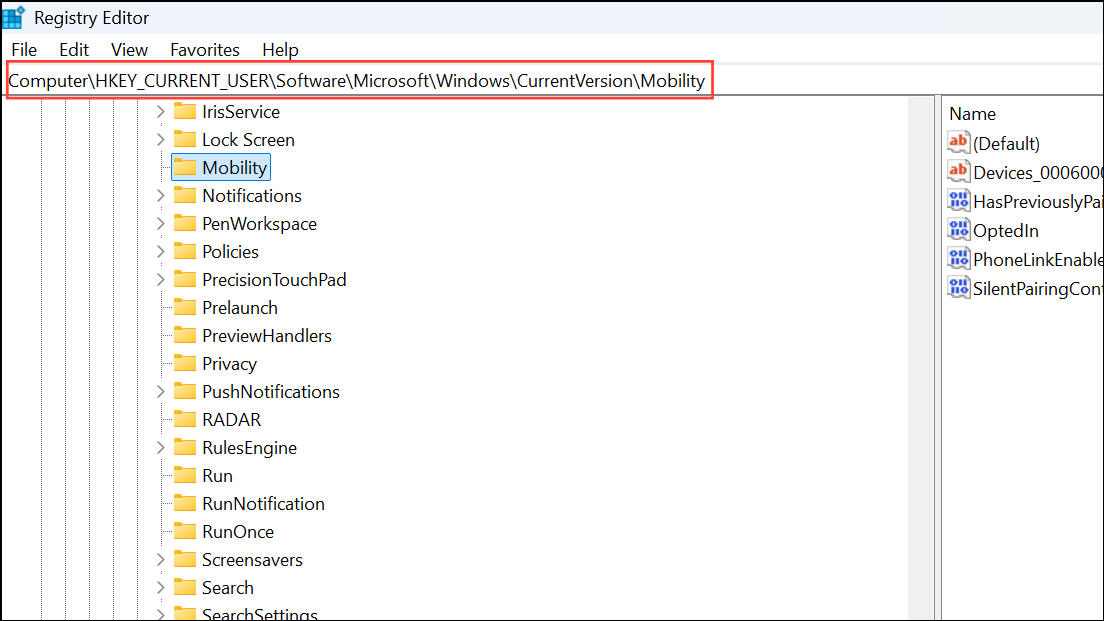Image resolution: width=1104 pixels, height=621 pixels.
Task: Click the PrecisionTouchPad folder icon
Action: click(x=184, y=280)
